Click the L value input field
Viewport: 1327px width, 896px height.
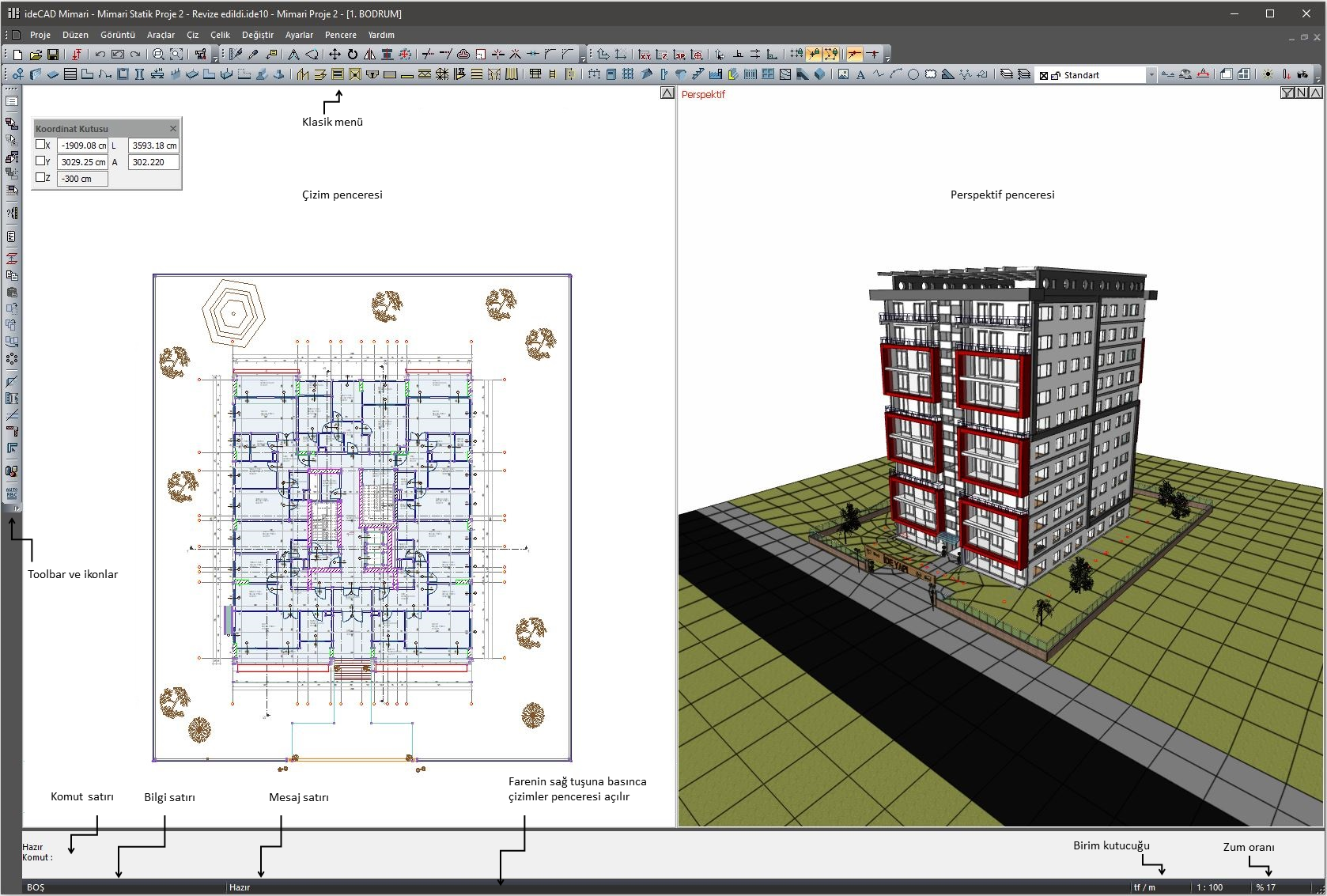[x=153, y=146]
